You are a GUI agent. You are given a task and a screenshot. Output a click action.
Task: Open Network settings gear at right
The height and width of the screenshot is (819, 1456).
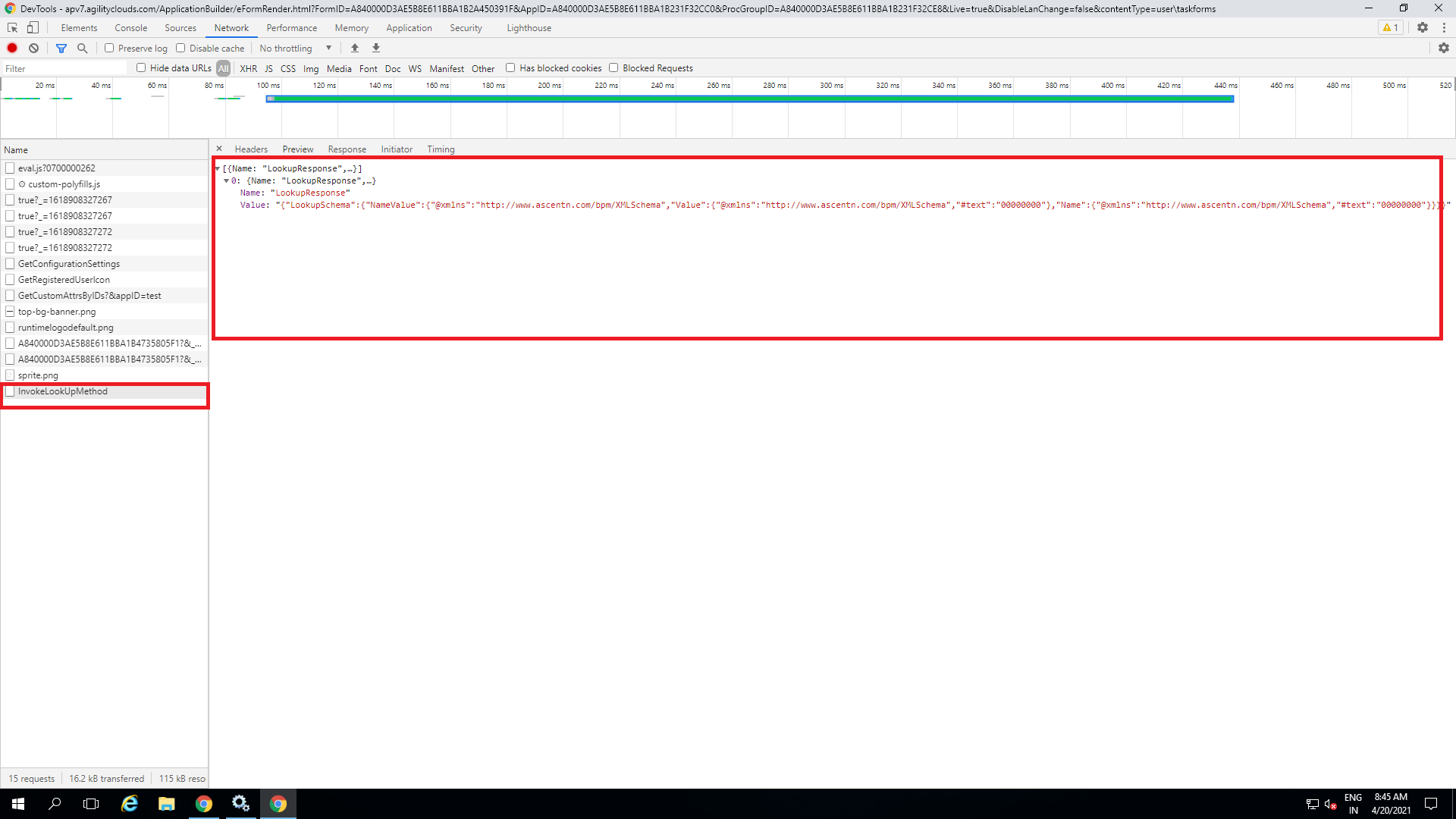point(1443,48)
